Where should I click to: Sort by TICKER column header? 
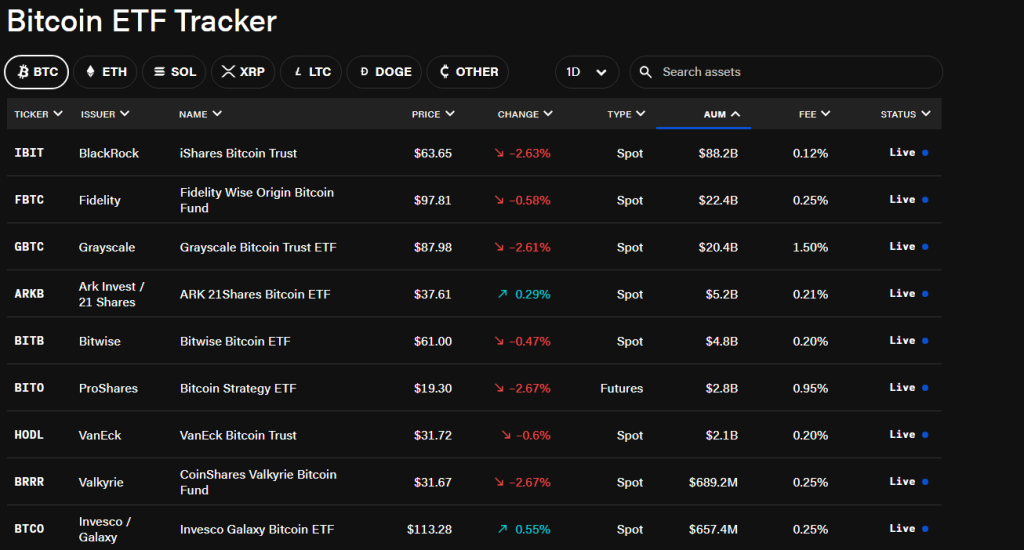38,114
